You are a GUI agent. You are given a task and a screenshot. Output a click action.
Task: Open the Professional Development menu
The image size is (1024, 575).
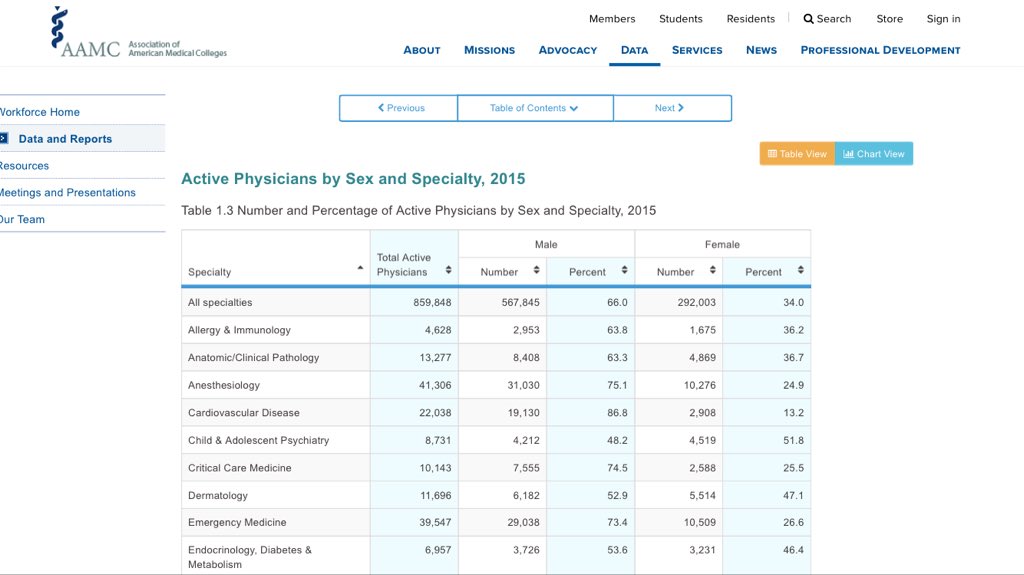(x=880, y=50)
